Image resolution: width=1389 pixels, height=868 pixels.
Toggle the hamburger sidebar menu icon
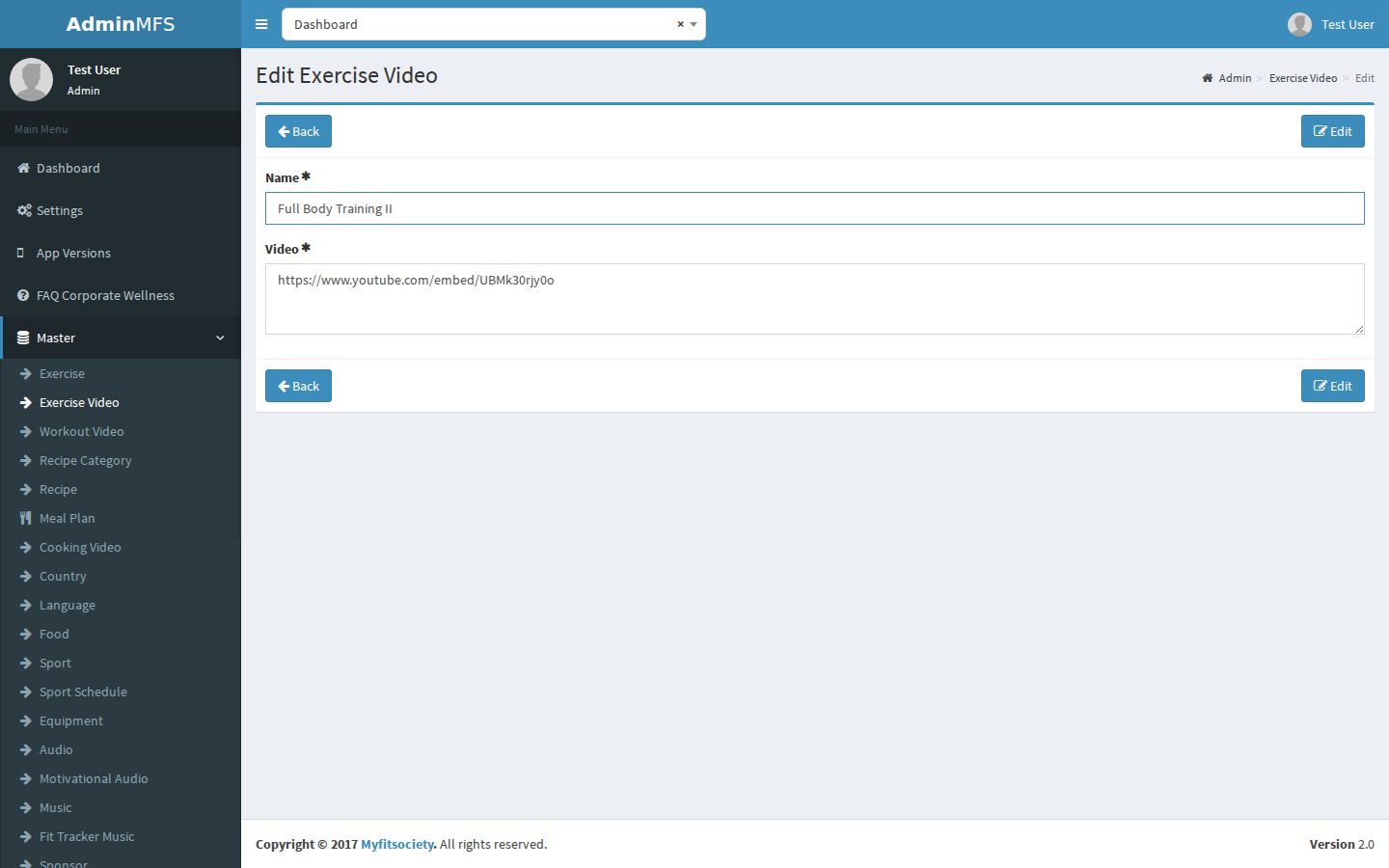261,24
